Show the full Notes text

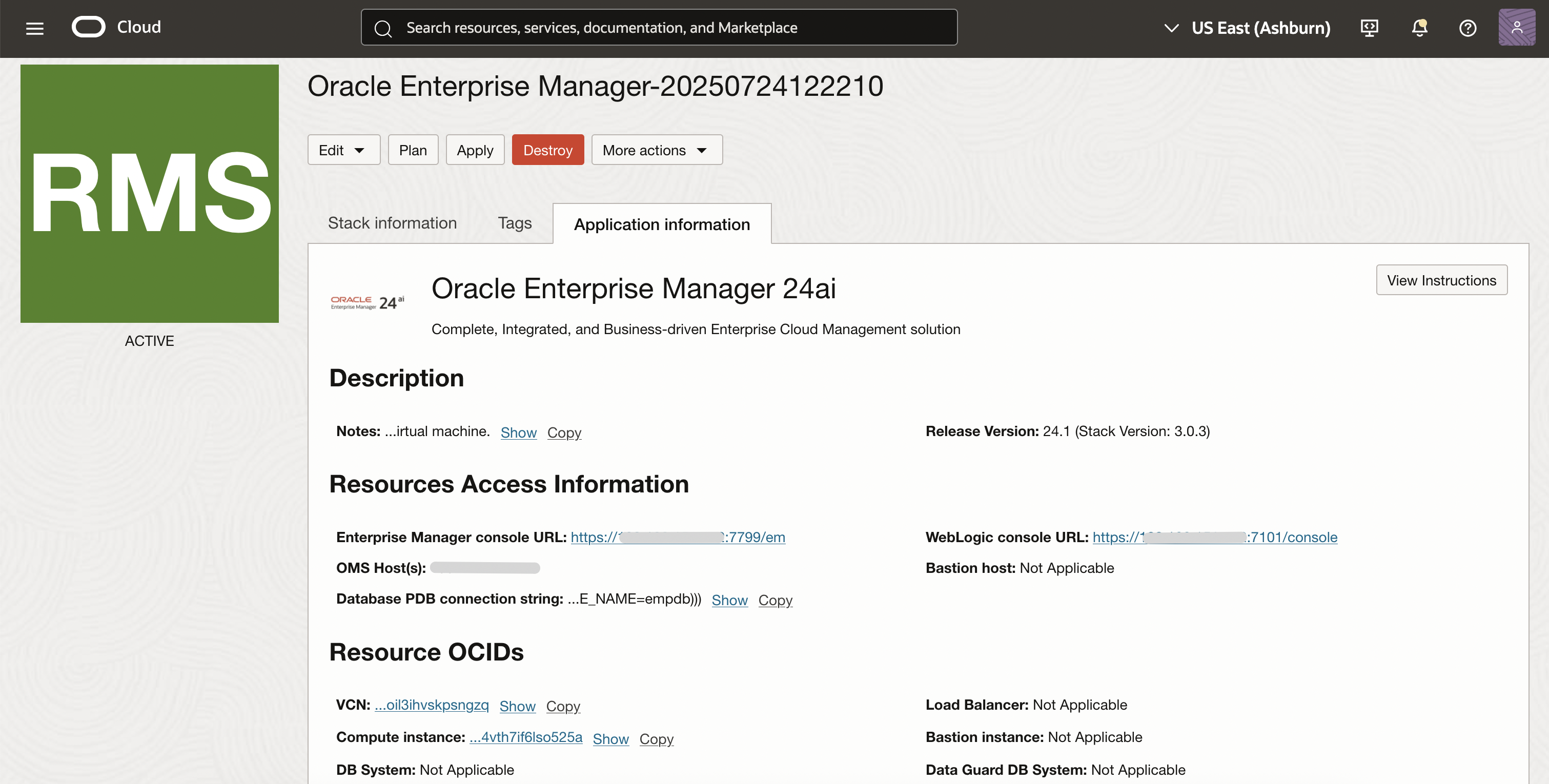(x=518, y=432)
